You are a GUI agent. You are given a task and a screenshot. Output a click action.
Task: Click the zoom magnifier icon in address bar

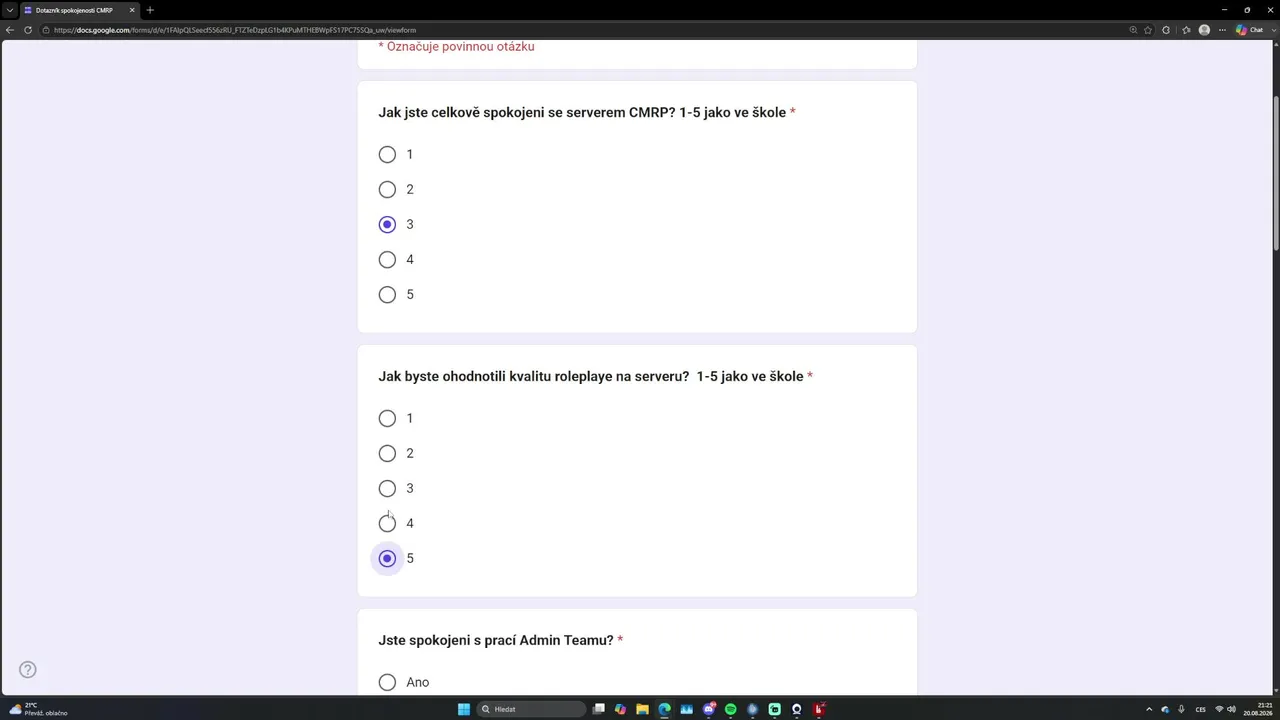click(x=1133, y=30)
